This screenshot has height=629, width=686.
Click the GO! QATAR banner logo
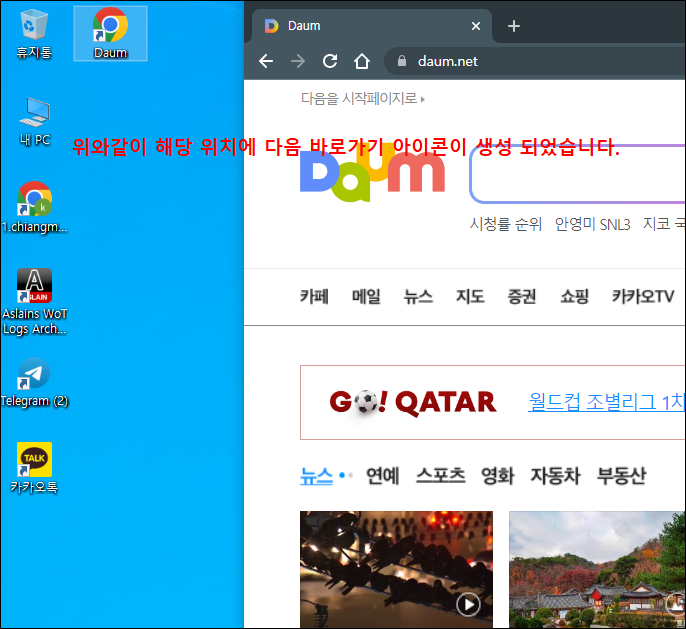pyautogui.click(x=413, y=402)
